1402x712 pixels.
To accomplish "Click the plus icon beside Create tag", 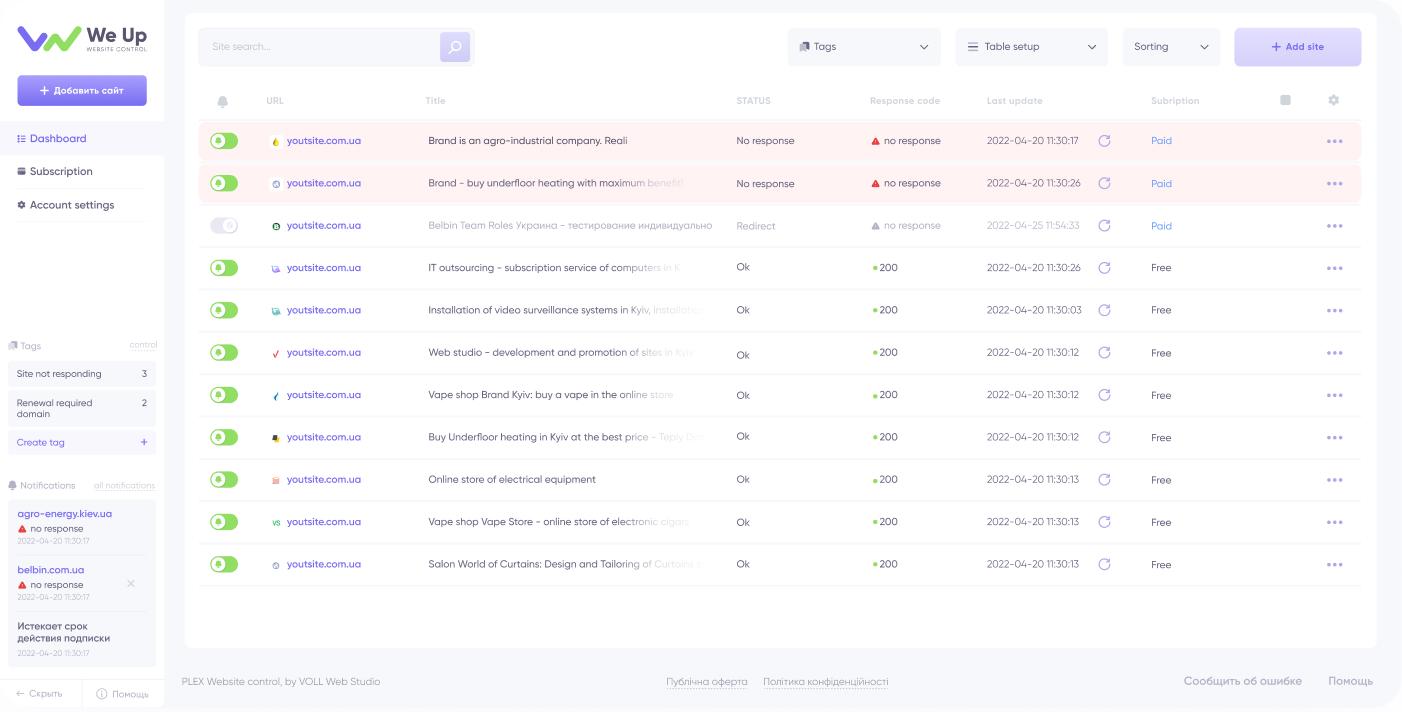I will click(144, 442).
